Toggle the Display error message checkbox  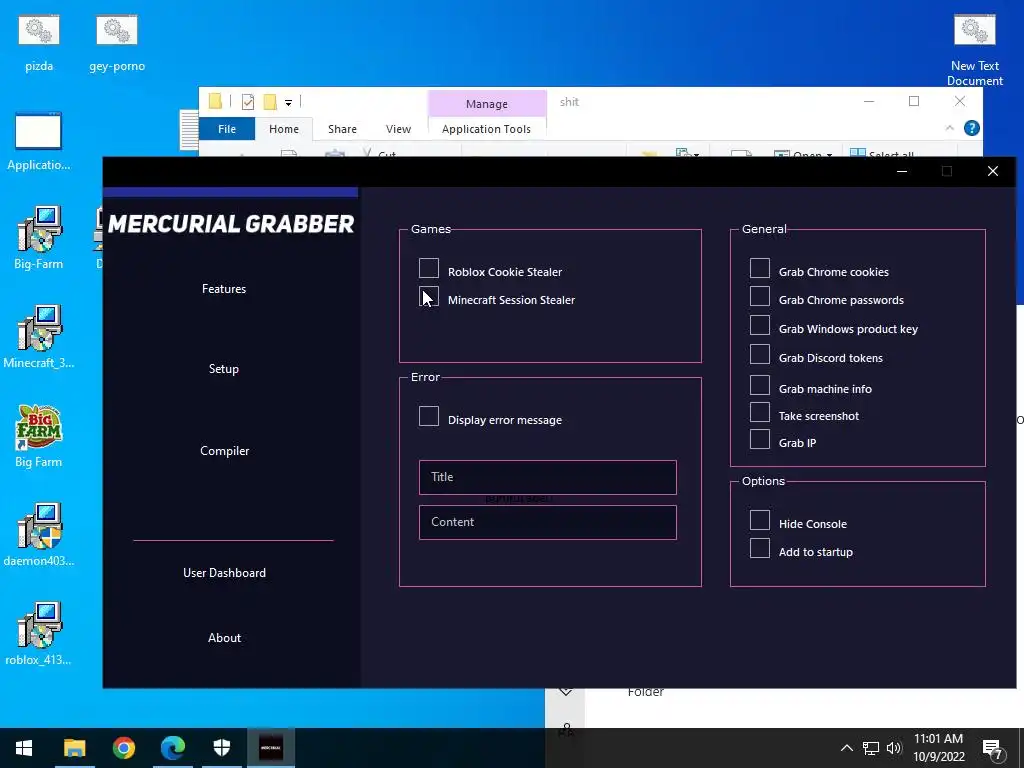428,416
